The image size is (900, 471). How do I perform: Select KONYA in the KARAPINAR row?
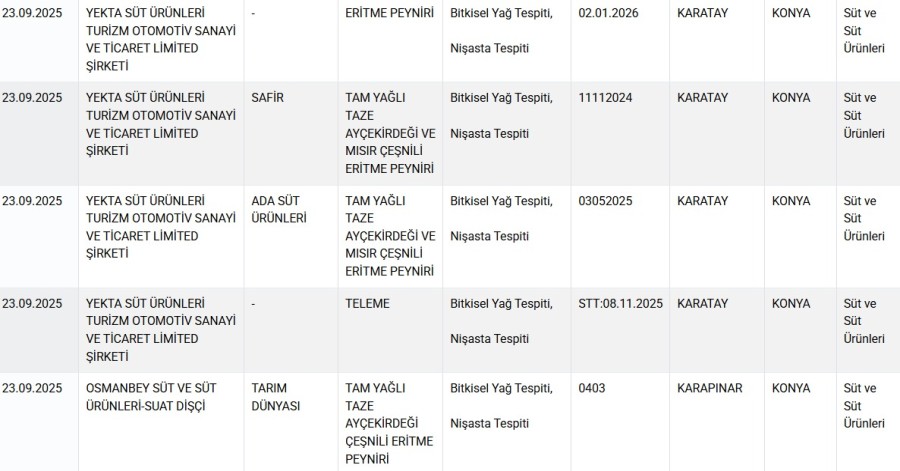(x=791, y=388)
